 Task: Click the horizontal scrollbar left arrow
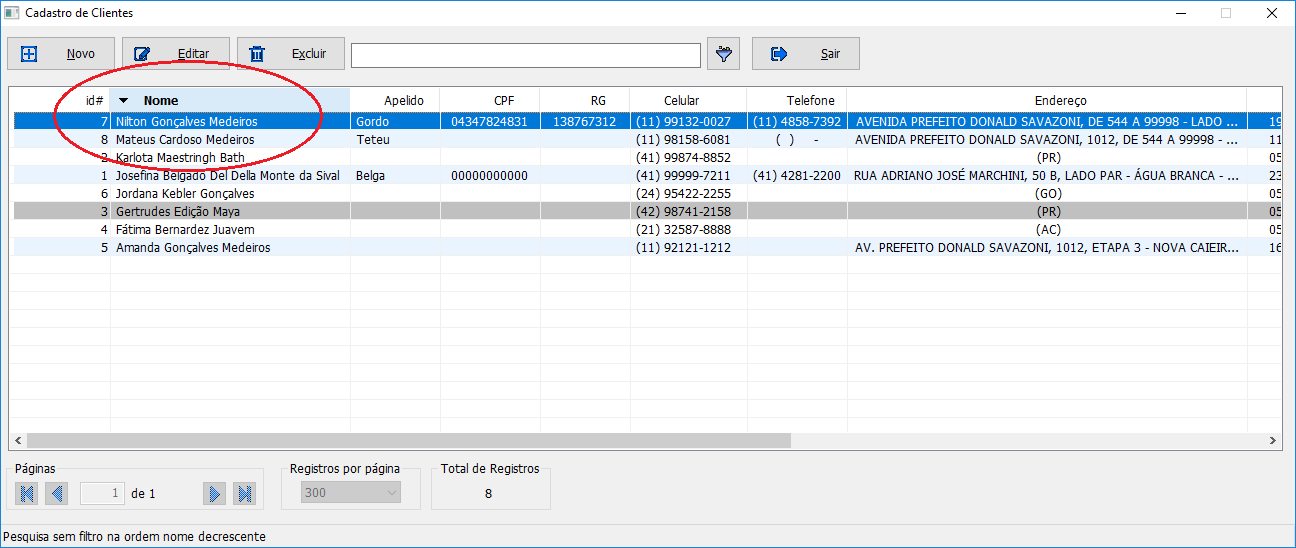18,440
